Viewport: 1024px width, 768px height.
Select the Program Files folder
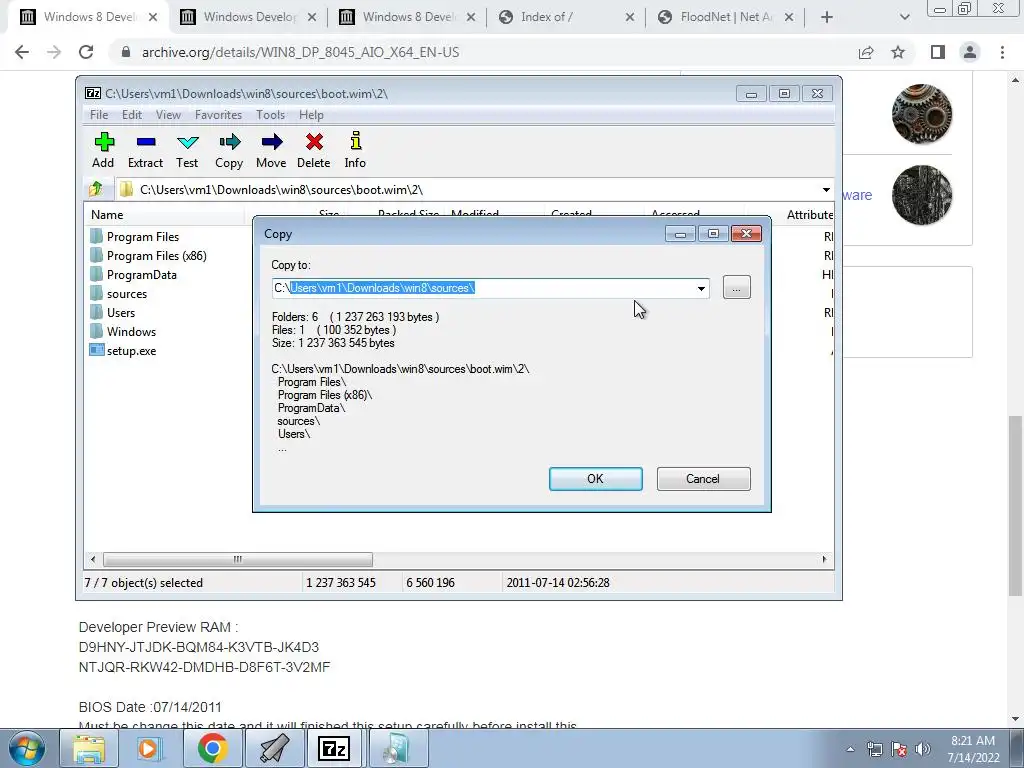tap(135, 236)
